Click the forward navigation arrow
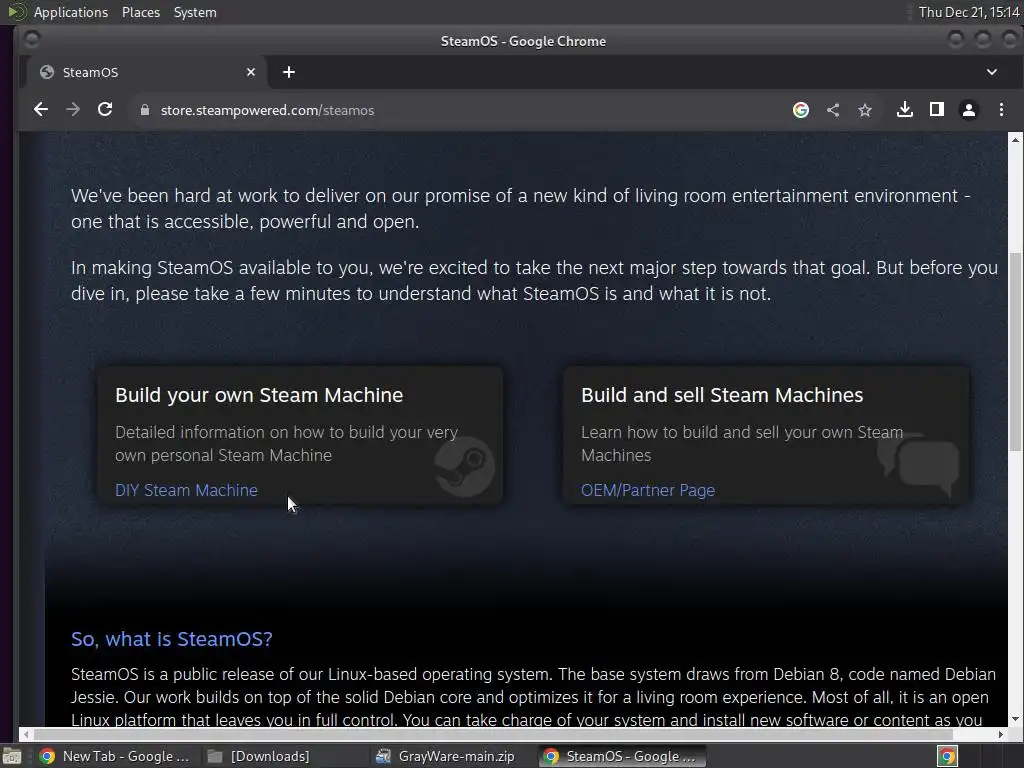The height and width of the screenshot is (768, 1024). coord(72,110)
